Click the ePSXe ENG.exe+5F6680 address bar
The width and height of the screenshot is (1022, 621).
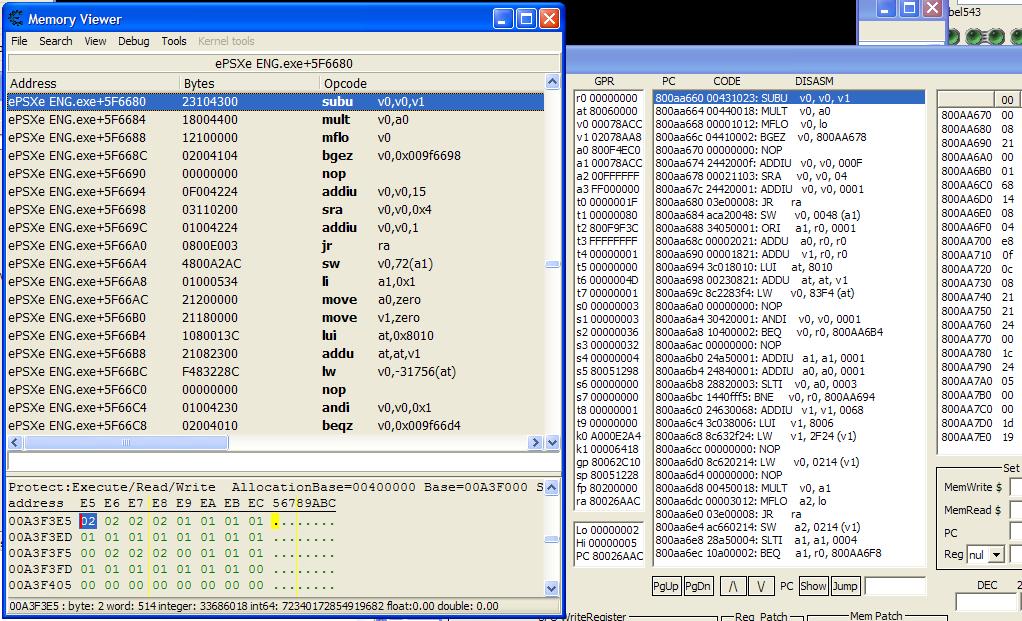pos(284,64)
